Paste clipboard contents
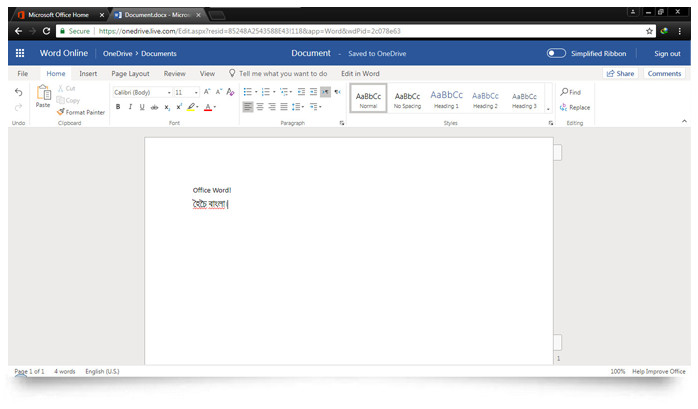The image size is (698, 409). 43,96
